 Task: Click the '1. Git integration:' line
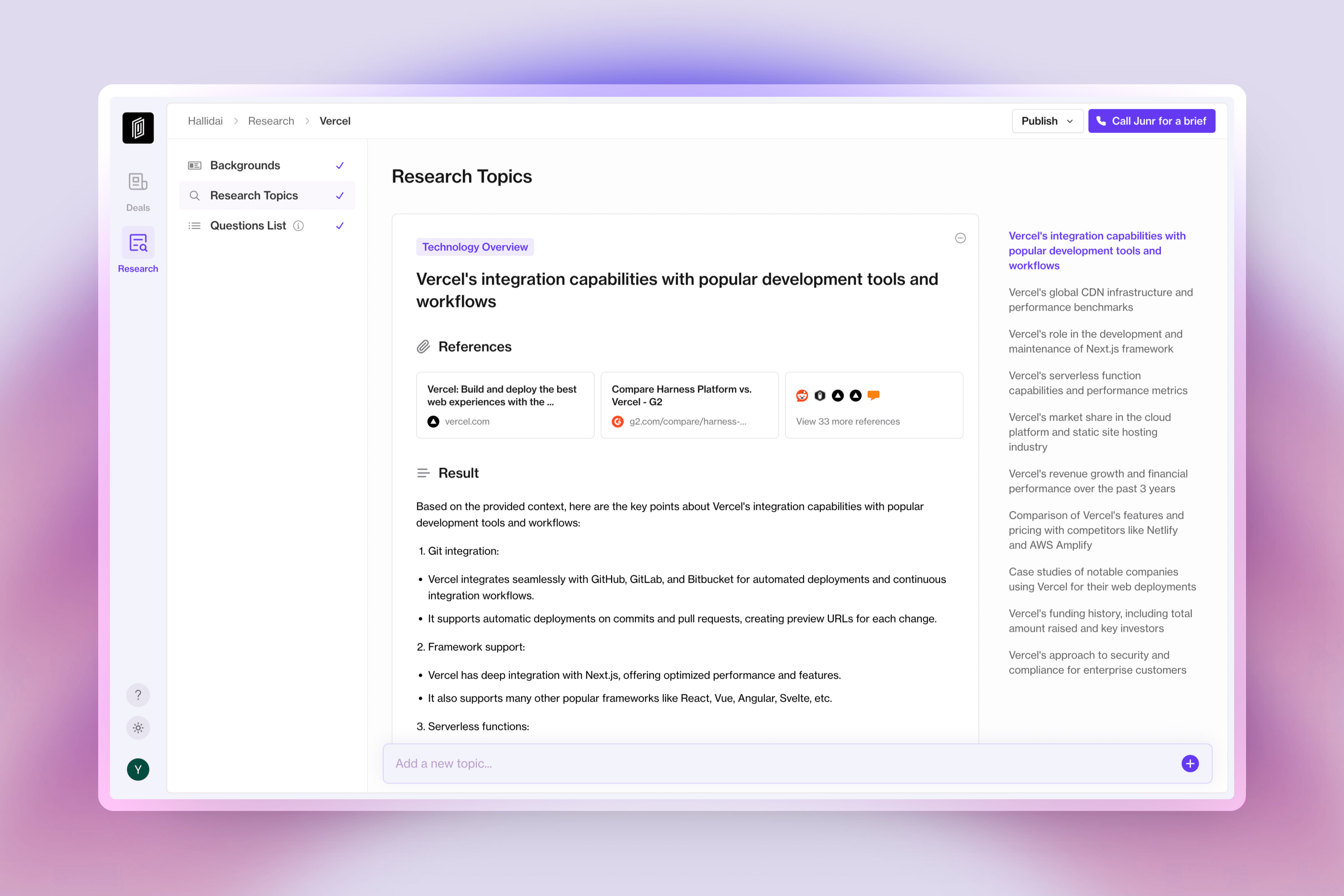tap(458, 552)
